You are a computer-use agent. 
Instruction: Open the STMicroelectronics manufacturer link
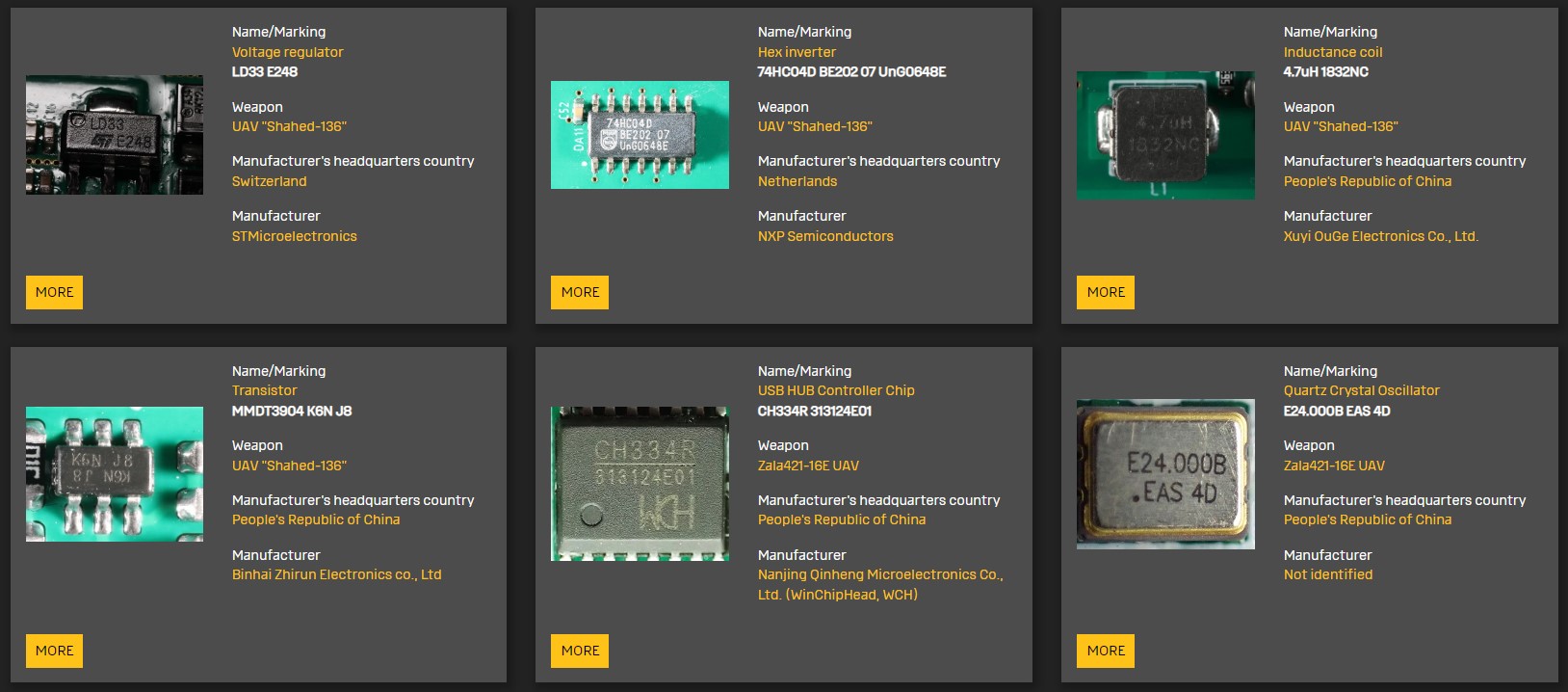point(294,236)
